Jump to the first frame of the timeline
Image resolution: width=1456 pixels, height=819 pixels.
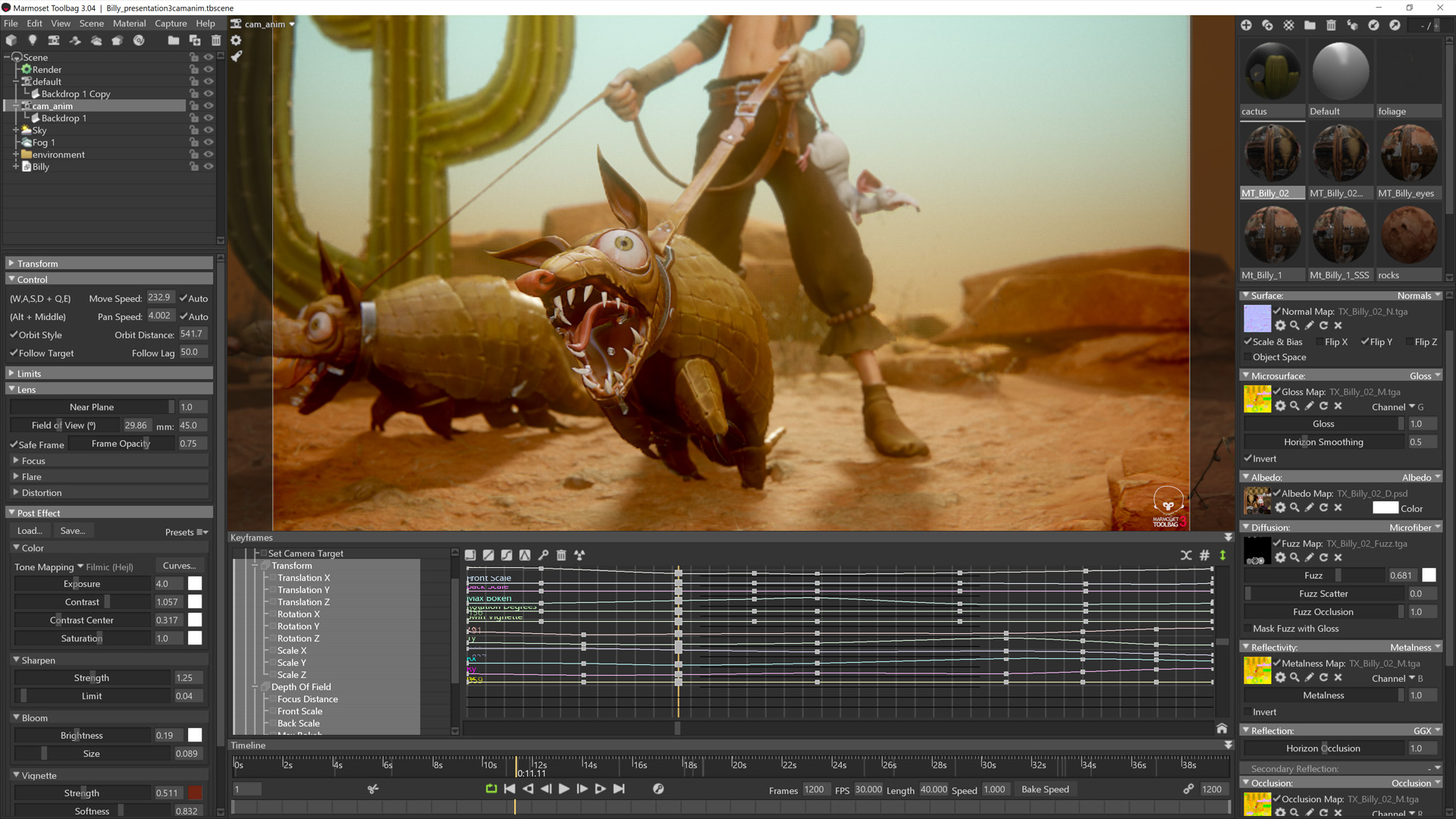(510, 789)
